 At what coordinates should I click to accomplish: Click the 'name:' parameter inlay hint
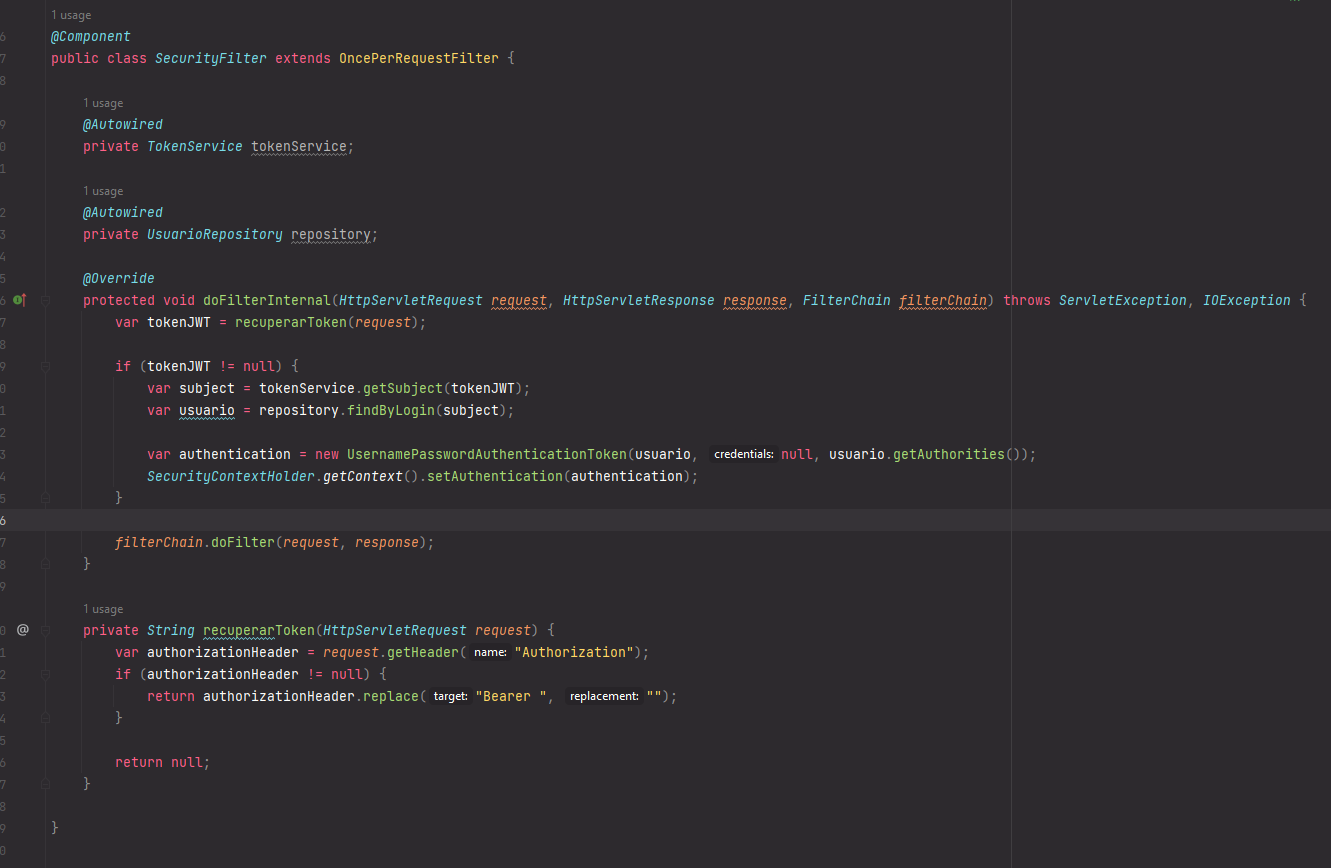click(x=490, y=652)
